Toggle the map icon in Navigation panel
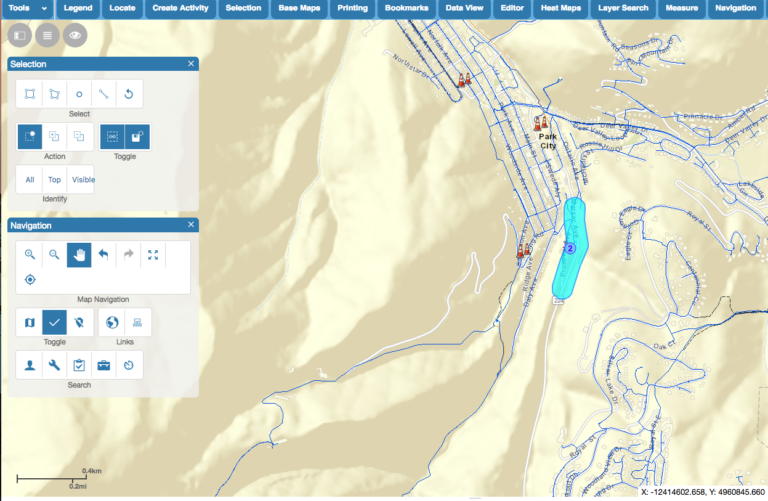Viewport: 768px width, 501px height. point(30,322)
